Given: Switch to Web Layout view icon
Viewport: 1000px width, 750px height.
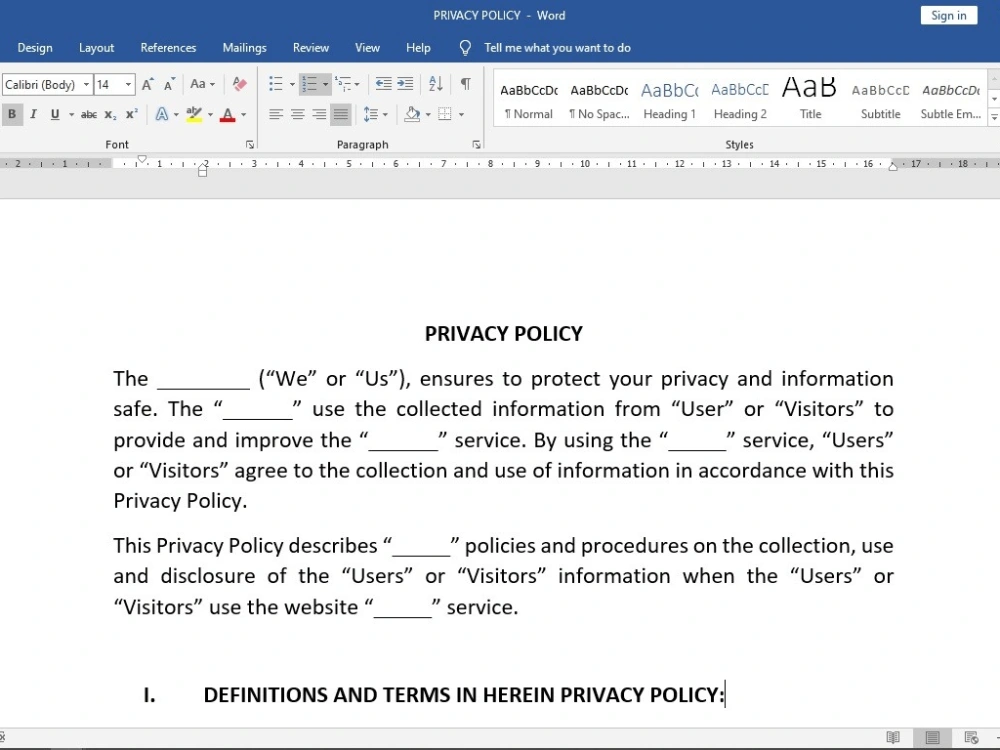Looking at the screenshot, I should click(971, 738).
